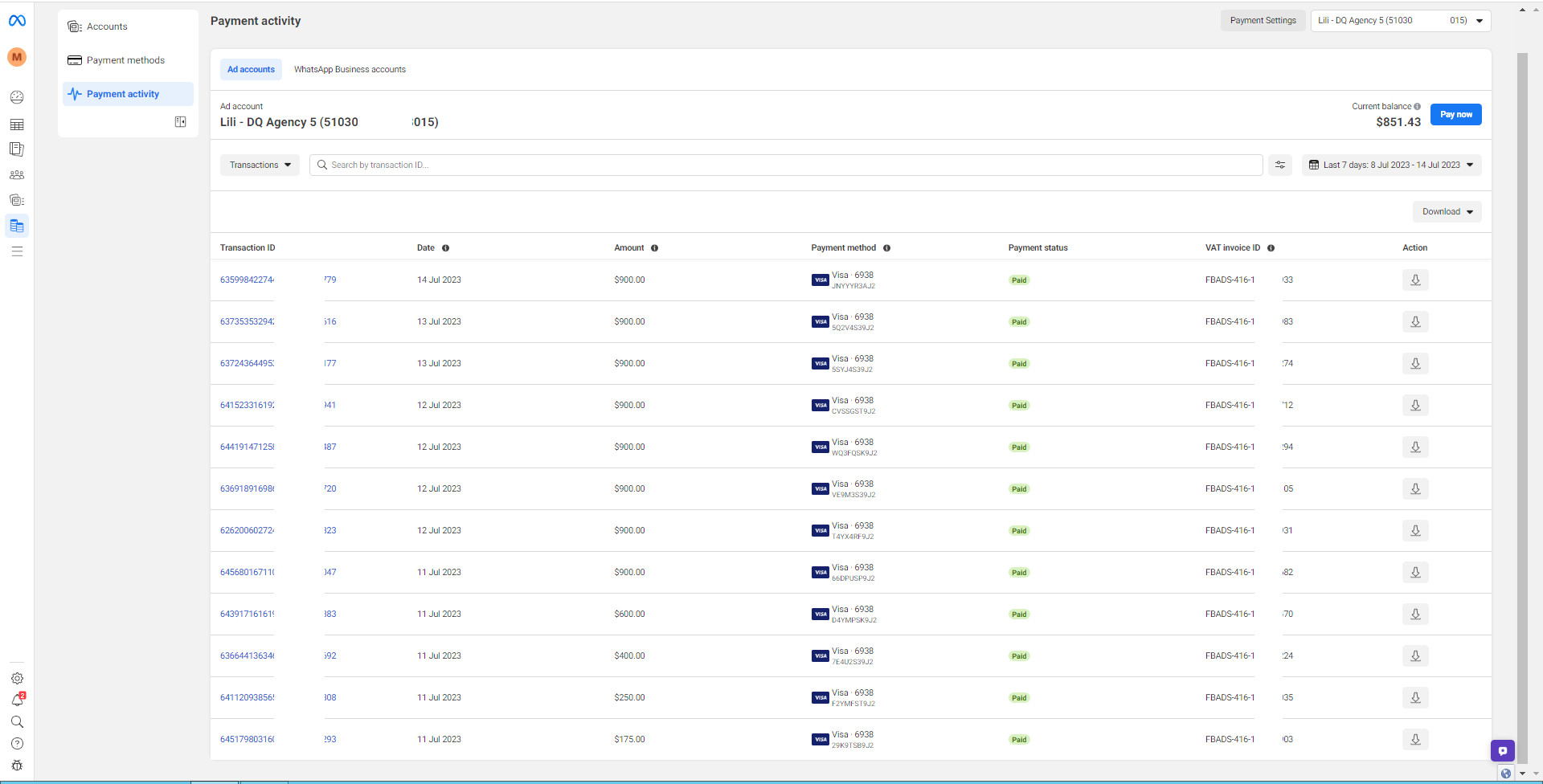
Task: Switch to WhatsApp Business accounts tab
Action: coord(350,69)
